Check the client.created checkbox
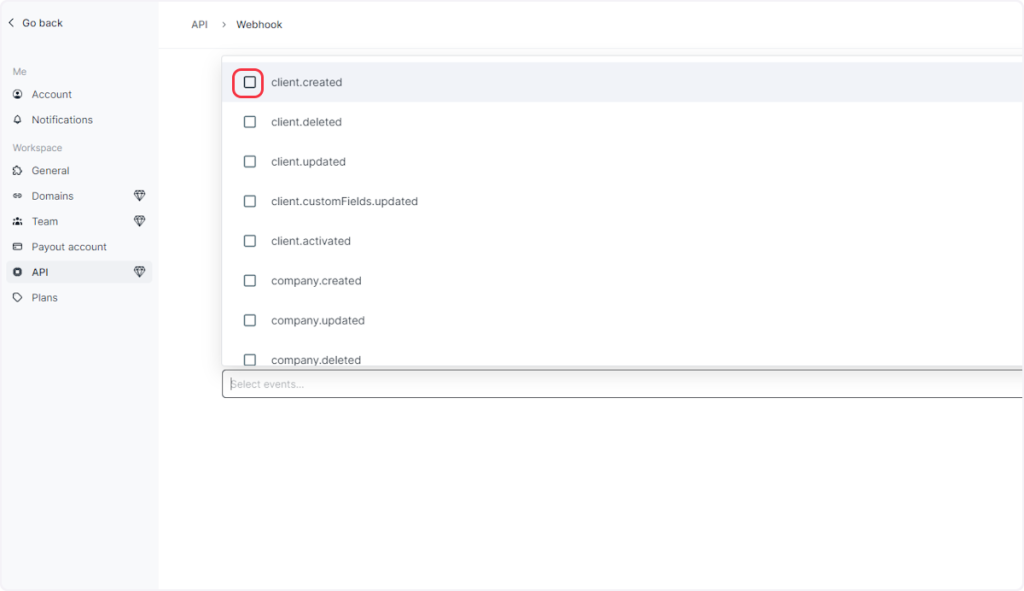 250,82
